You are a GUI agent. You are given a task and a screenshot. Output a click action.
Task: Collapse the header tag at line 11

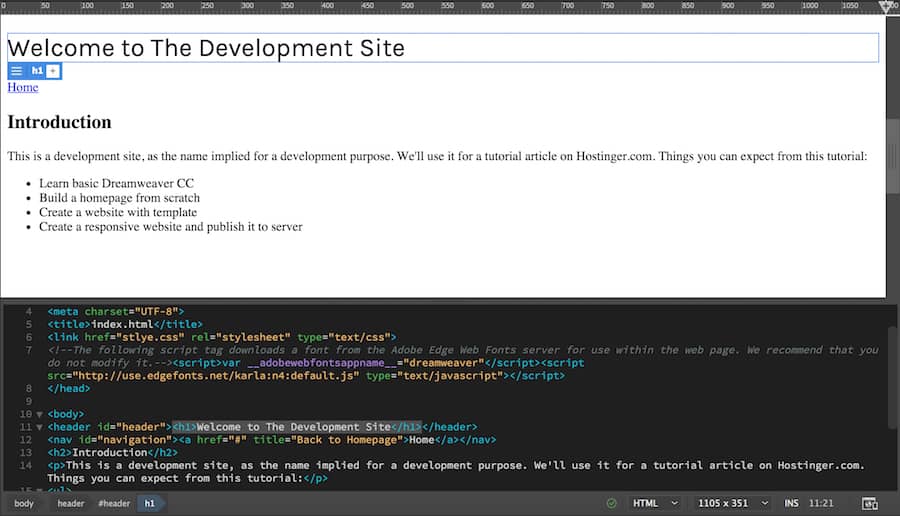click(x=39, y=427)
